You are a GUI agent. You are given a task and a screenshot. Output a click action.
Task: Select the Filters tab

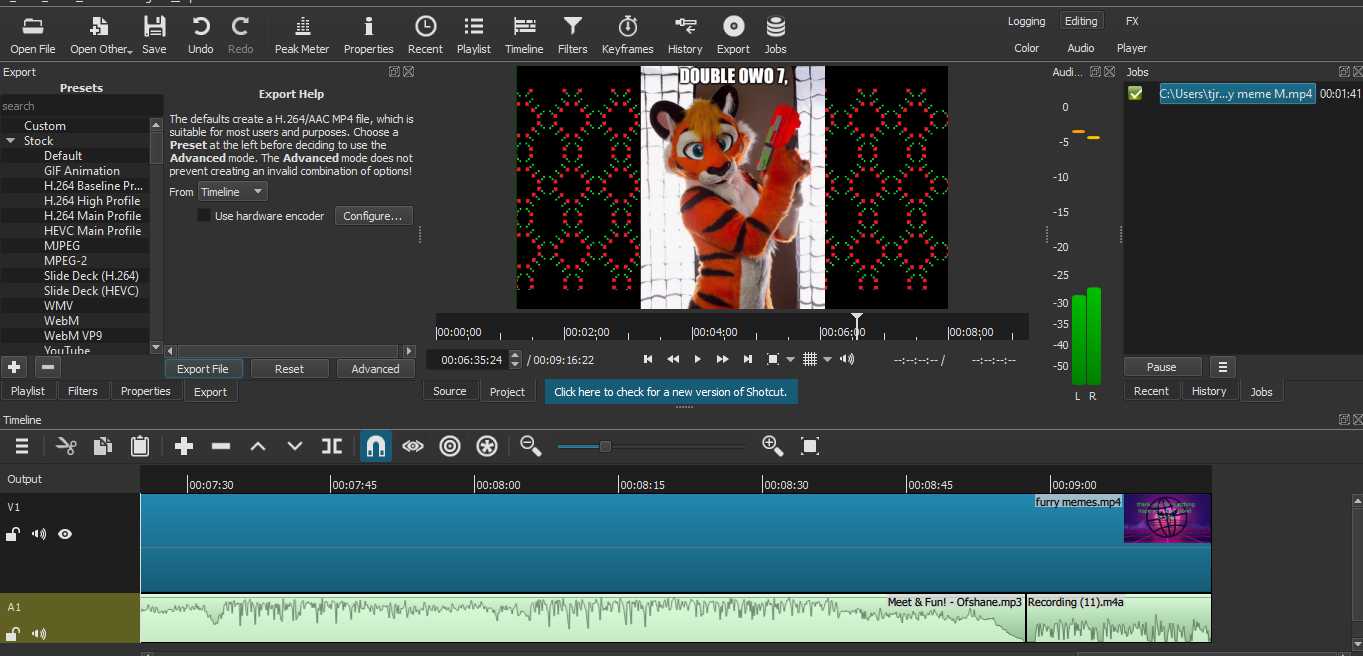(82, 391)
